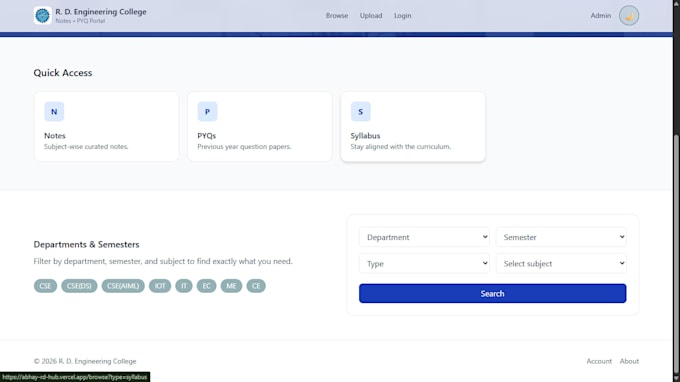Expand the Semester dropdown
Viewport: 680px width, 382px height.
tap(561, 237)
